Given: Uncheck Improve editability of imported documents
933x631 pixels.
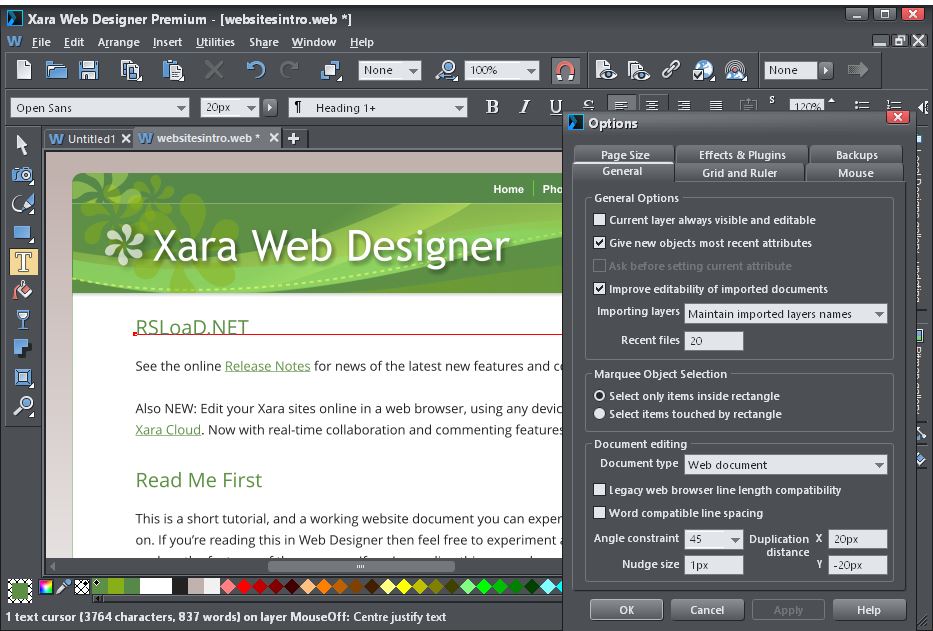Looking at the screenshot, I should point(599,289).
